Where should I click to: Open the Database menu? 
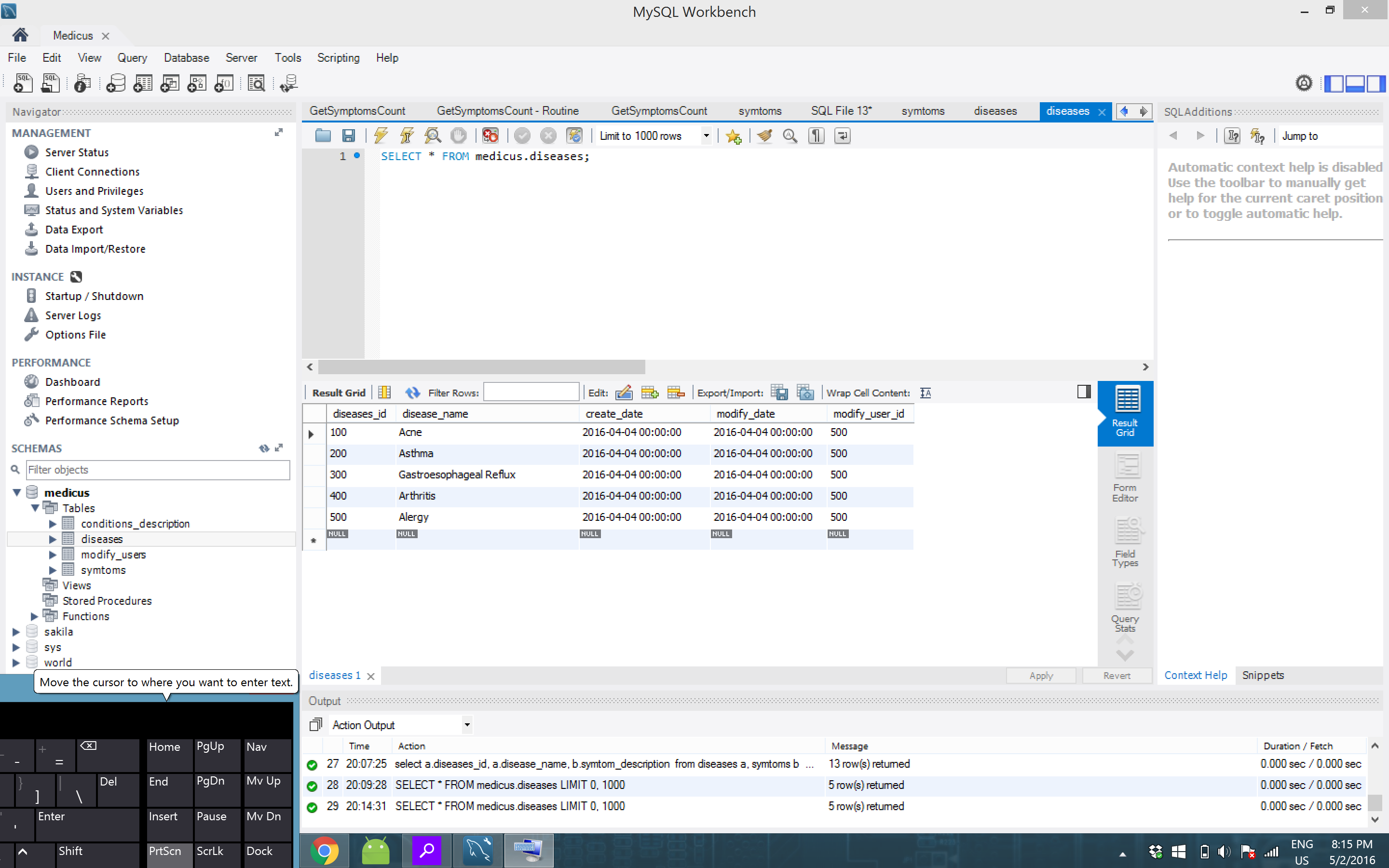tap(186, 57)
